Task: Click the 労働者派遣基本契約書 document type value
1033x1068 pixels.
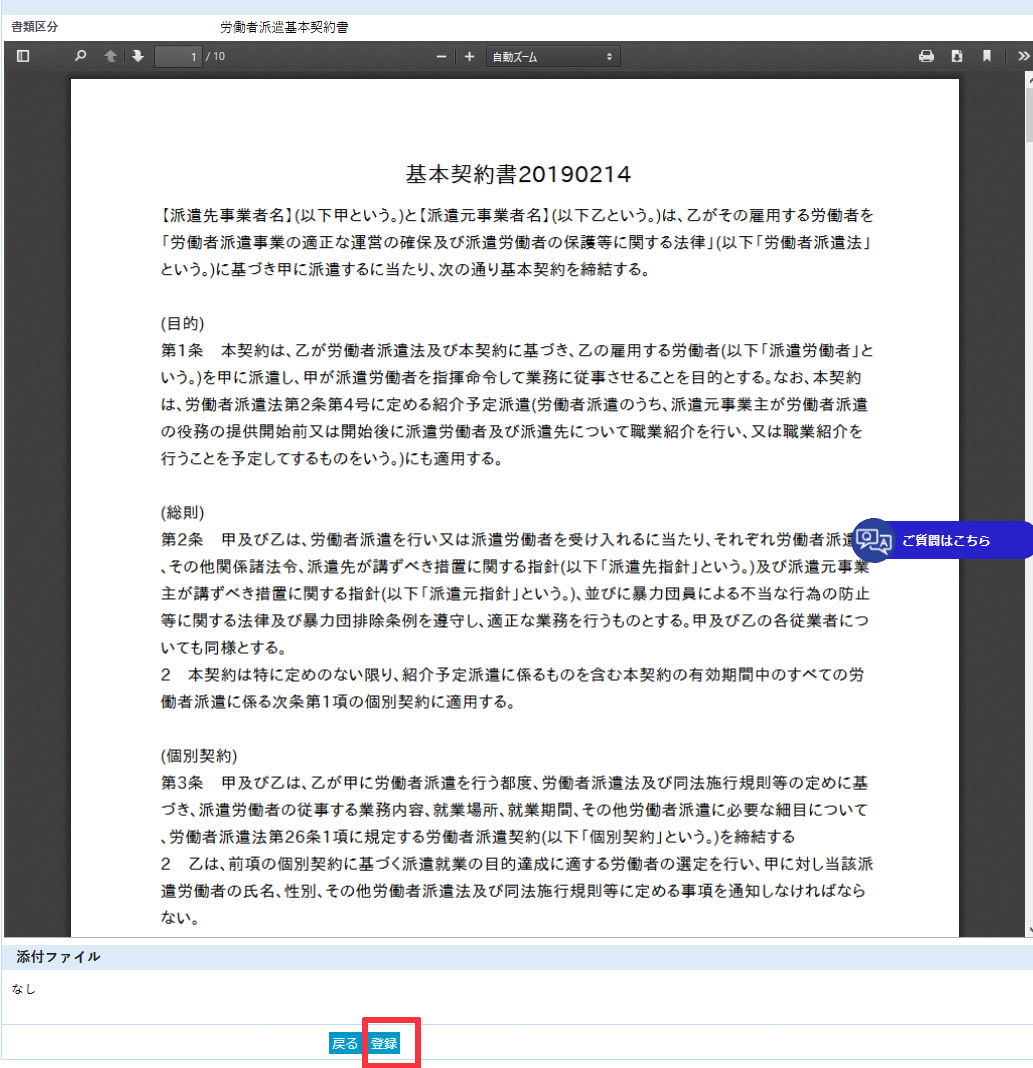Action: (x=284, y=27)
